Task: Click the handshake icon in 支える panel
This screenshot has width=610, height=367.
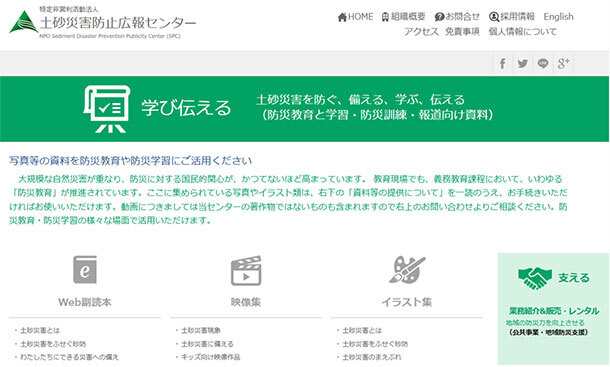Action: coord(535,278)
